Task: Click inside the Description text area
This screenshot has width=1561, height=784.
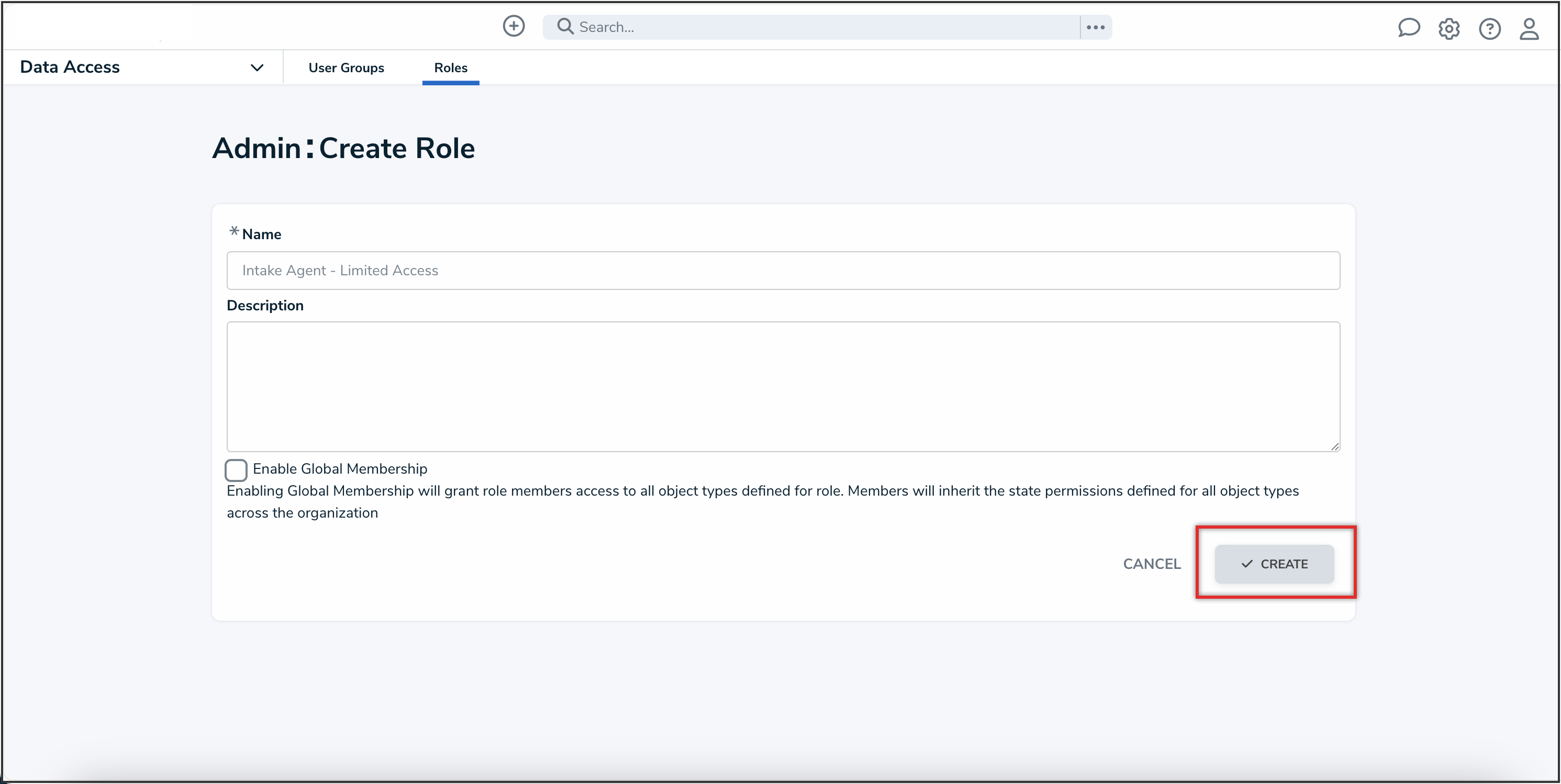Action: pyautogui.click(x=782, y=386)
